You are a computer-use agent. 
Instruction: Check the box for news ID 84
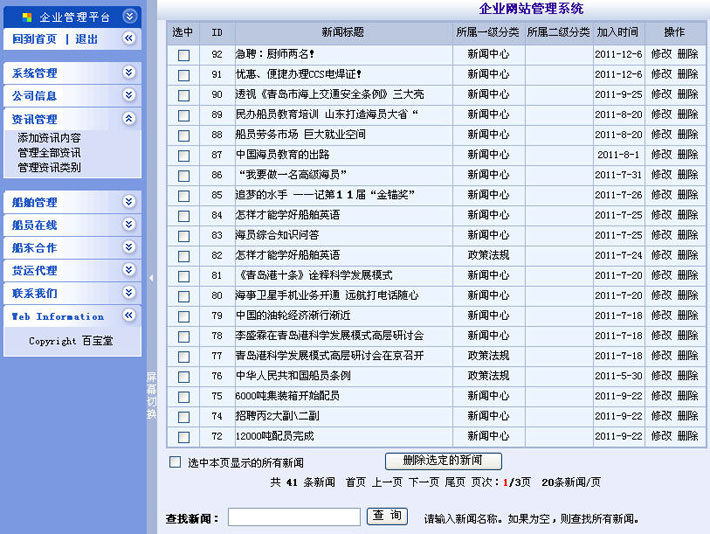point(183,216)
